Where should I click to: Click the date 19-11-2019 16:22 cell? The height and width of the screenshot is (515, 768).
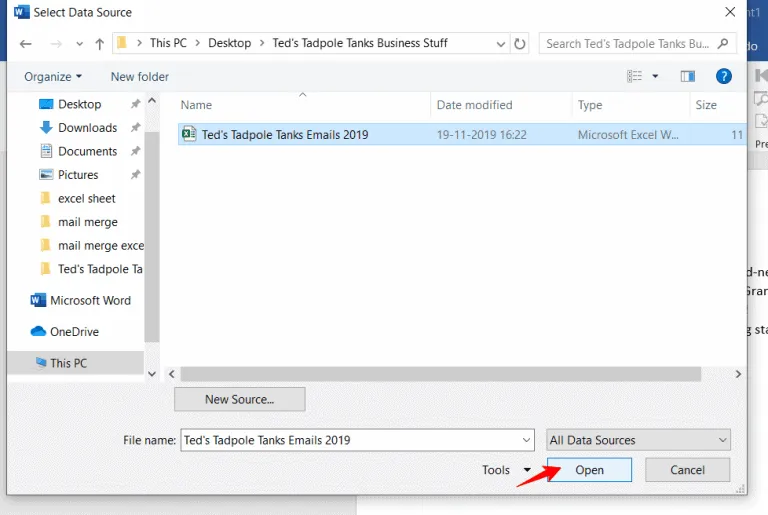(481, 135)
